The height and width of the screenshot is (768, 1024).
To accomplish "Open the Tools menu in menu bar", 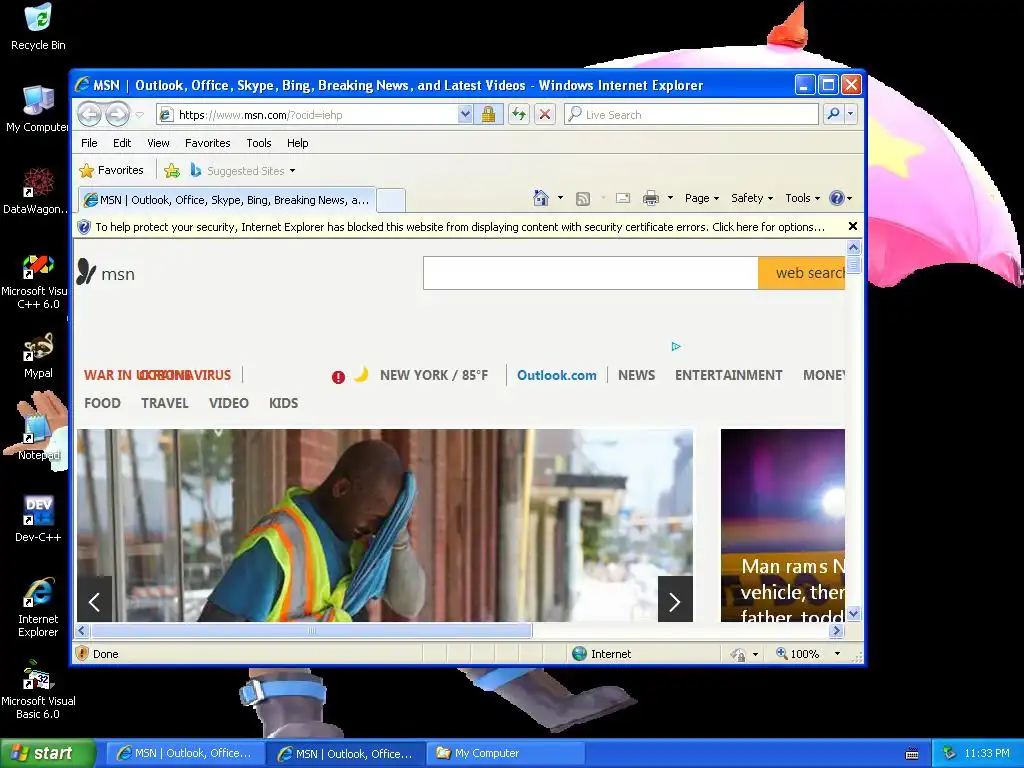I will coord(259,143).
